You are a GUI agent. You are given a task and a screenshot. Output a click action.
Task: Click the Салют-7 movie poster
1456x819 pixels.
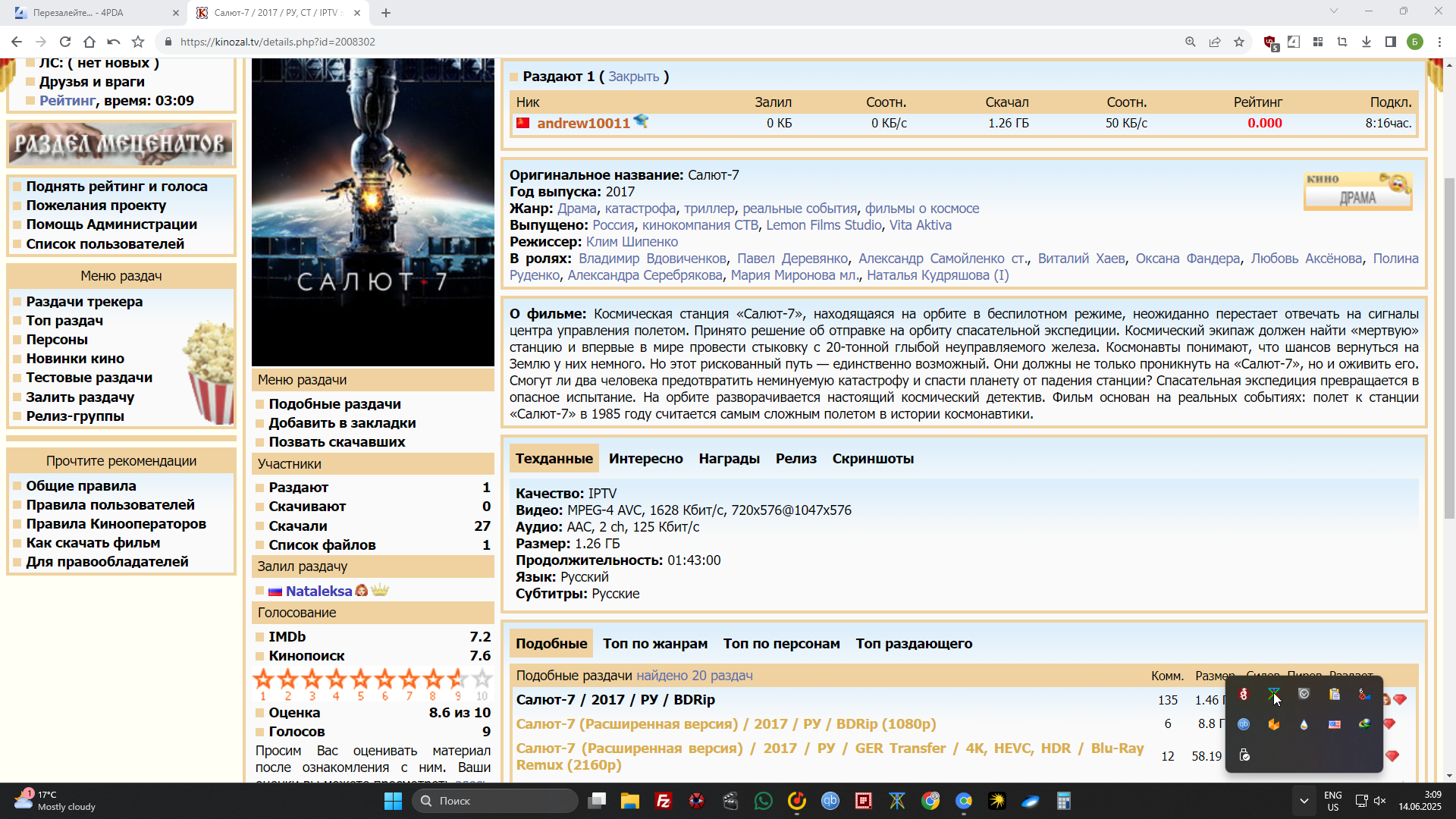372,212
